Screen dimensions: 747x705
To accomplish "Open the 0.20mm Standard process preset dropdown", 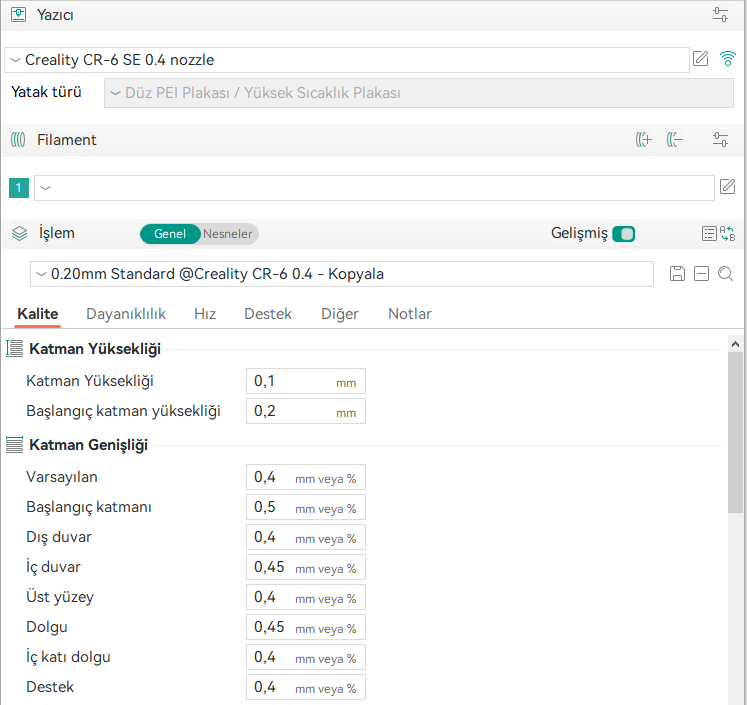I will pyautogui.click(x=342, y=274).
